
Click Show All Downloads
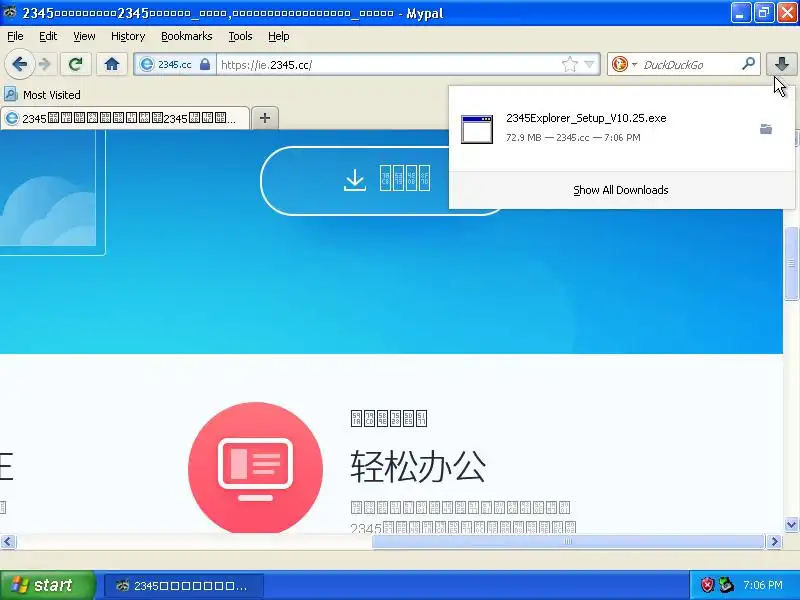[620, 190]
